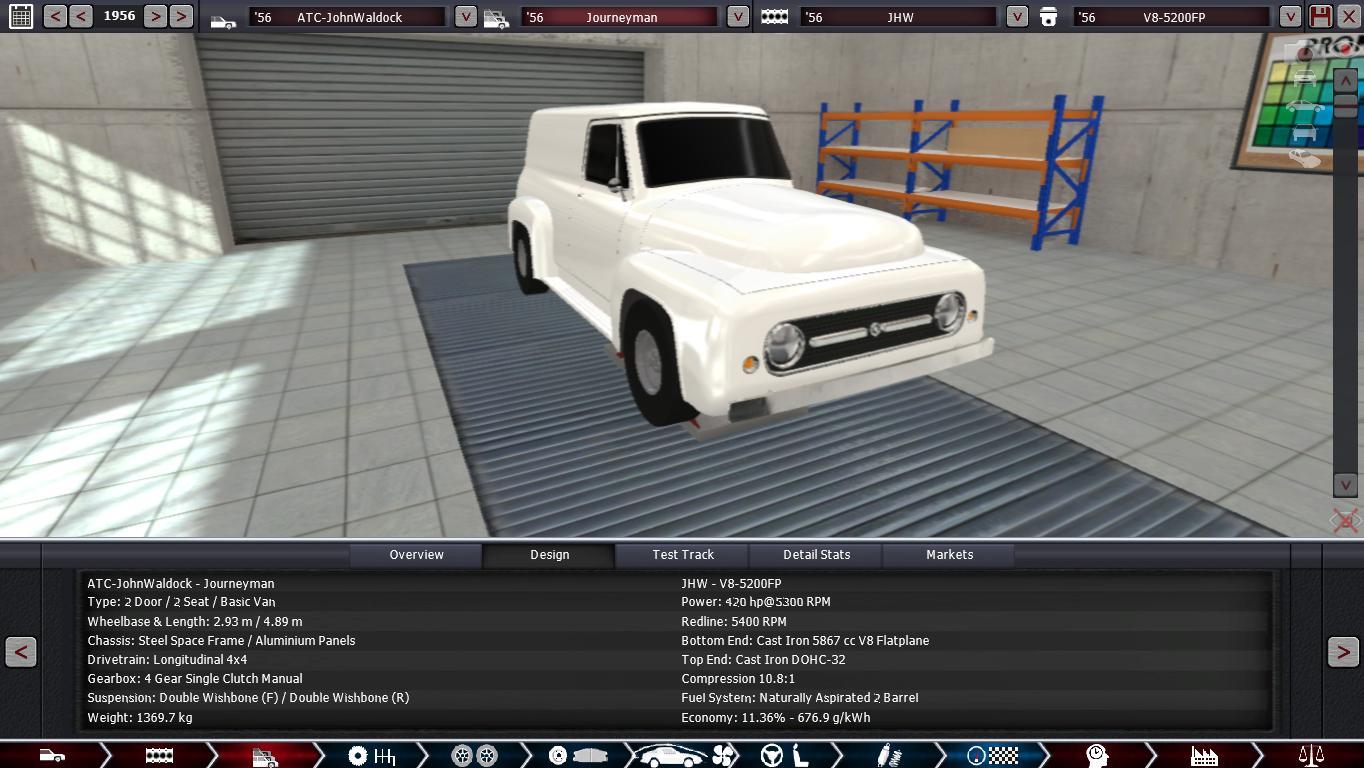Open the wheels and tires section
The height and width of the screenshot is (768, 1364).
click(474, 755)
